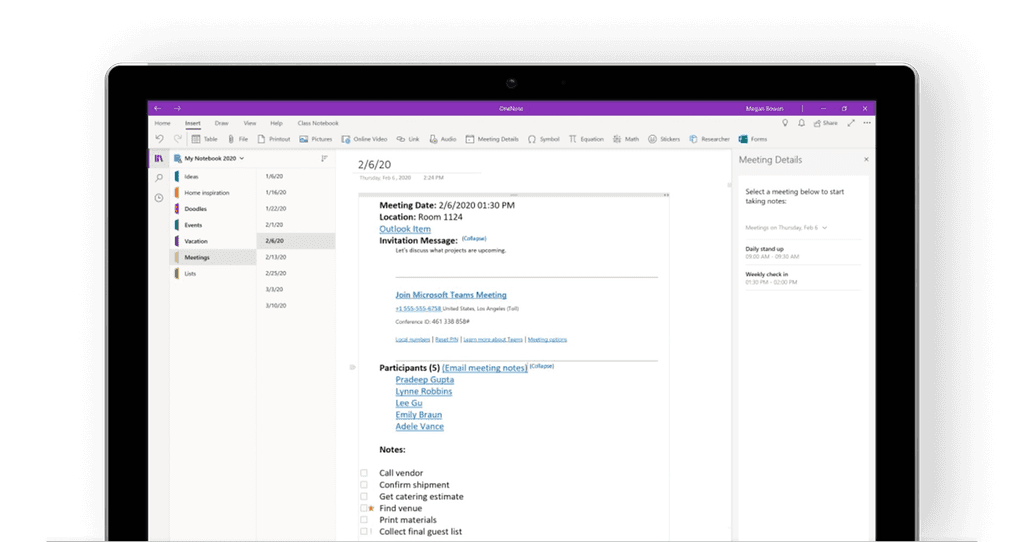Image resolution: width=1024 pixels, height=542 pixels.
Task: Open the 1/16/20 page
Action: [296, 193]
